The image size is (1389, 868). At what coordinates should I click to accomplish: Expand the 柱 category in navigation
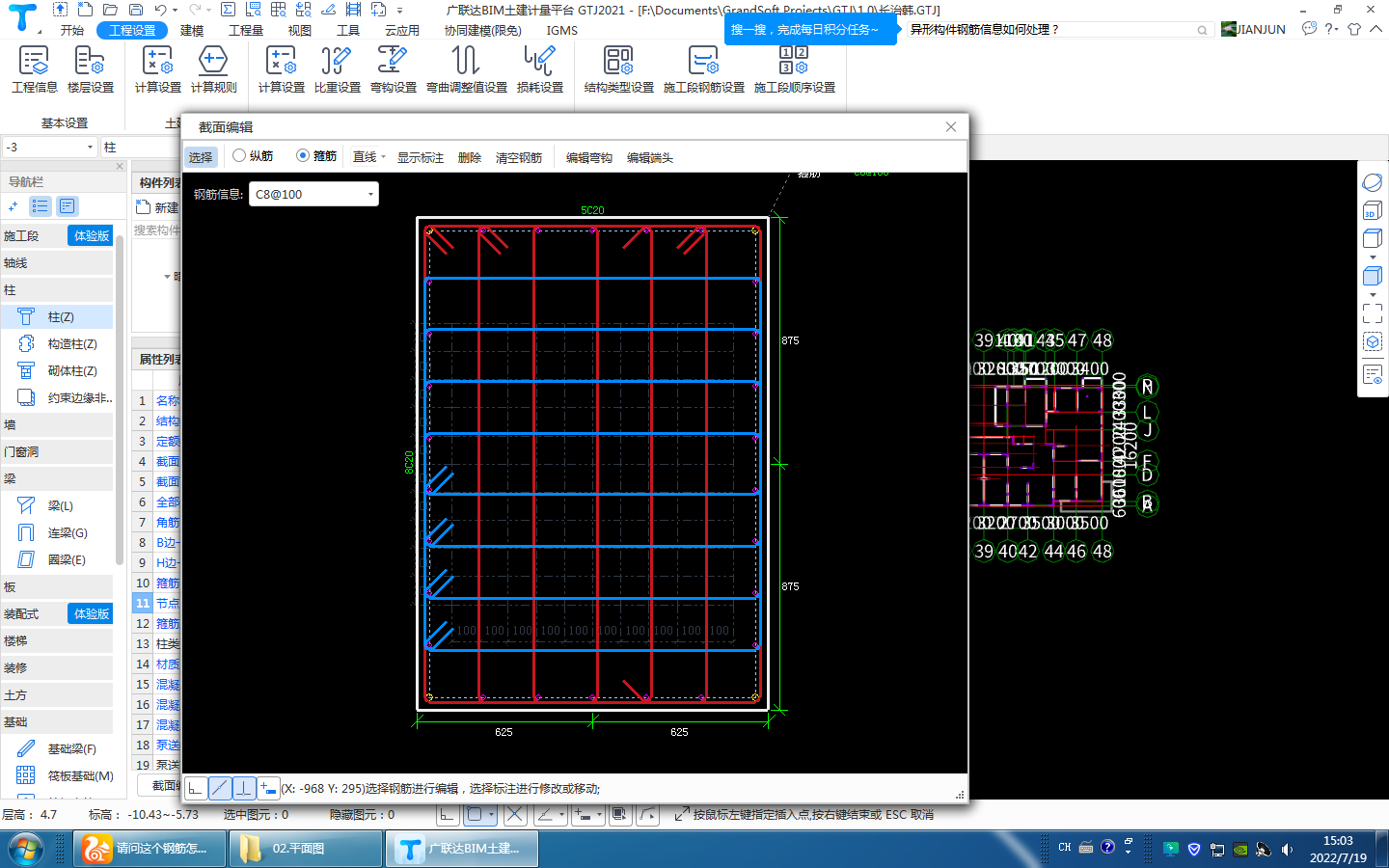(57, 289)
